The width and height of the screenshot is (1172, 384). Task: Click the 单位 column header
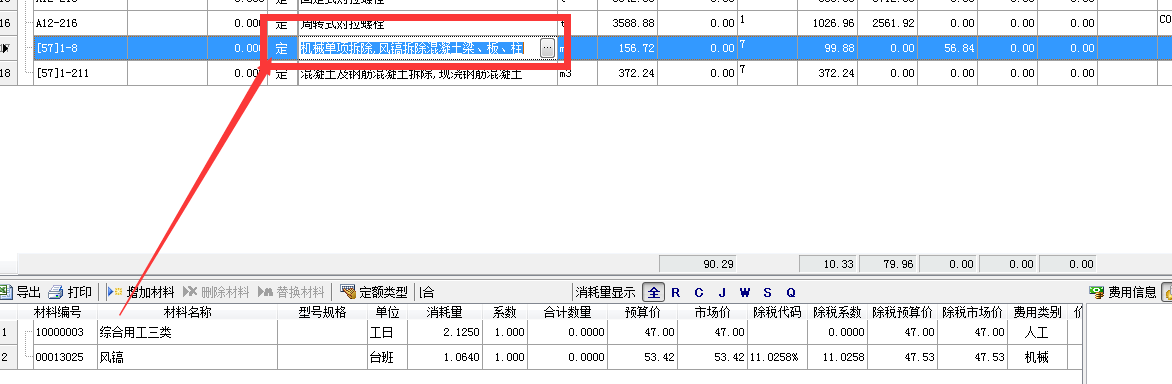click(387, 312)
